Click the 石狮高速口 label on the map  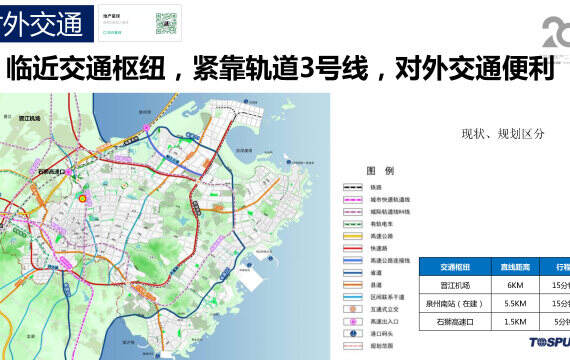point(51,172)
